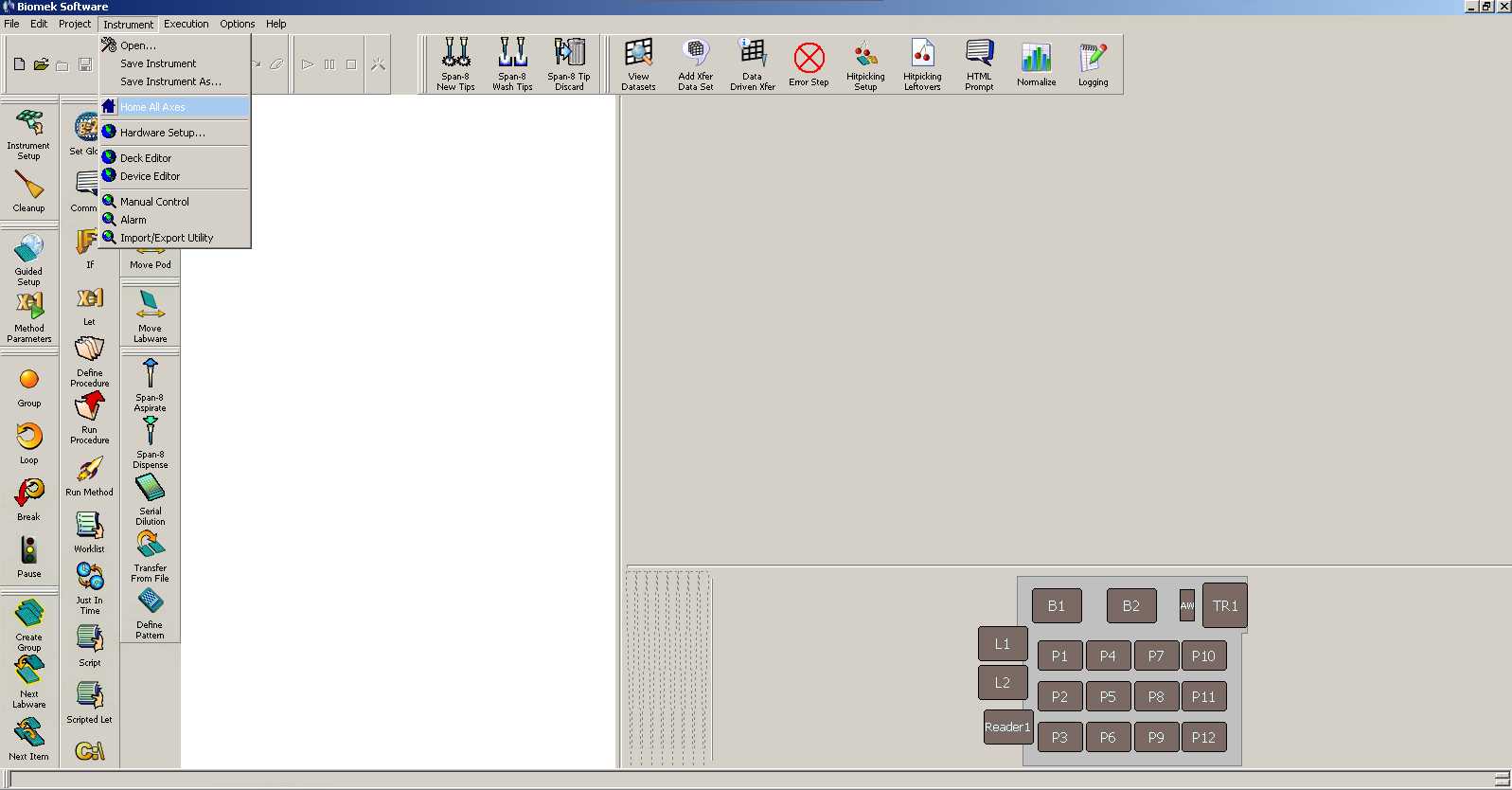Select deck position B1
Image resolution: width=1512 pixels, height=790 pixels.
click(x=1057, y=606)
